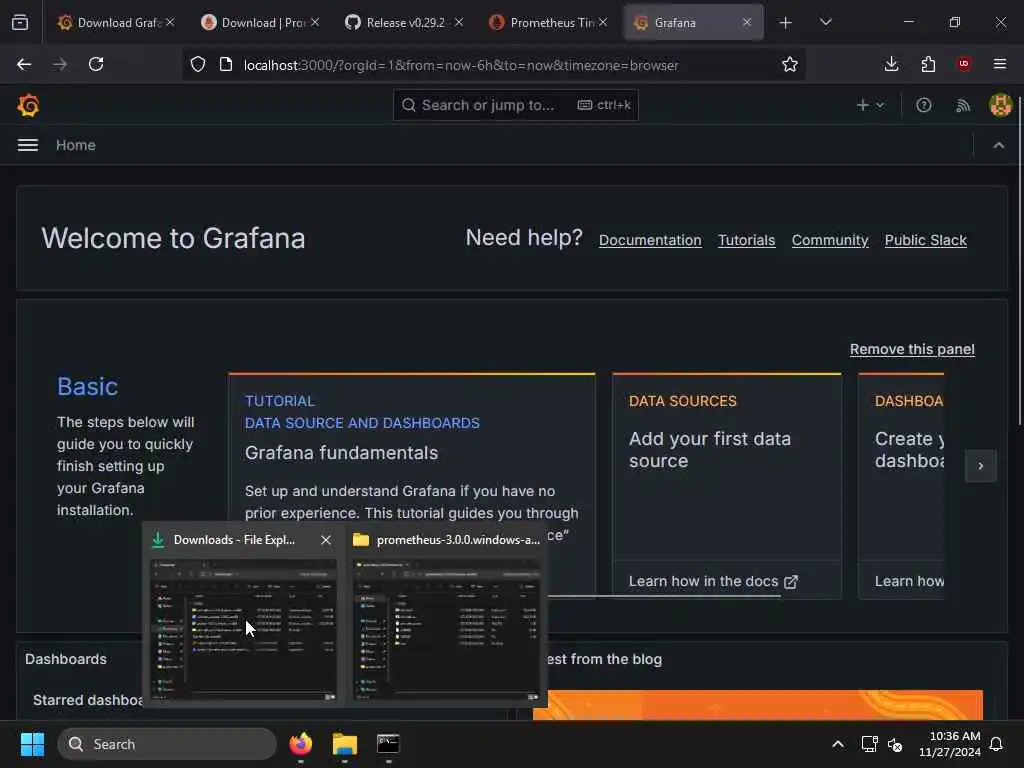This screenshot has width=1024, height=768.
Task: Open the Community link
Action: [x=830, y=240]
